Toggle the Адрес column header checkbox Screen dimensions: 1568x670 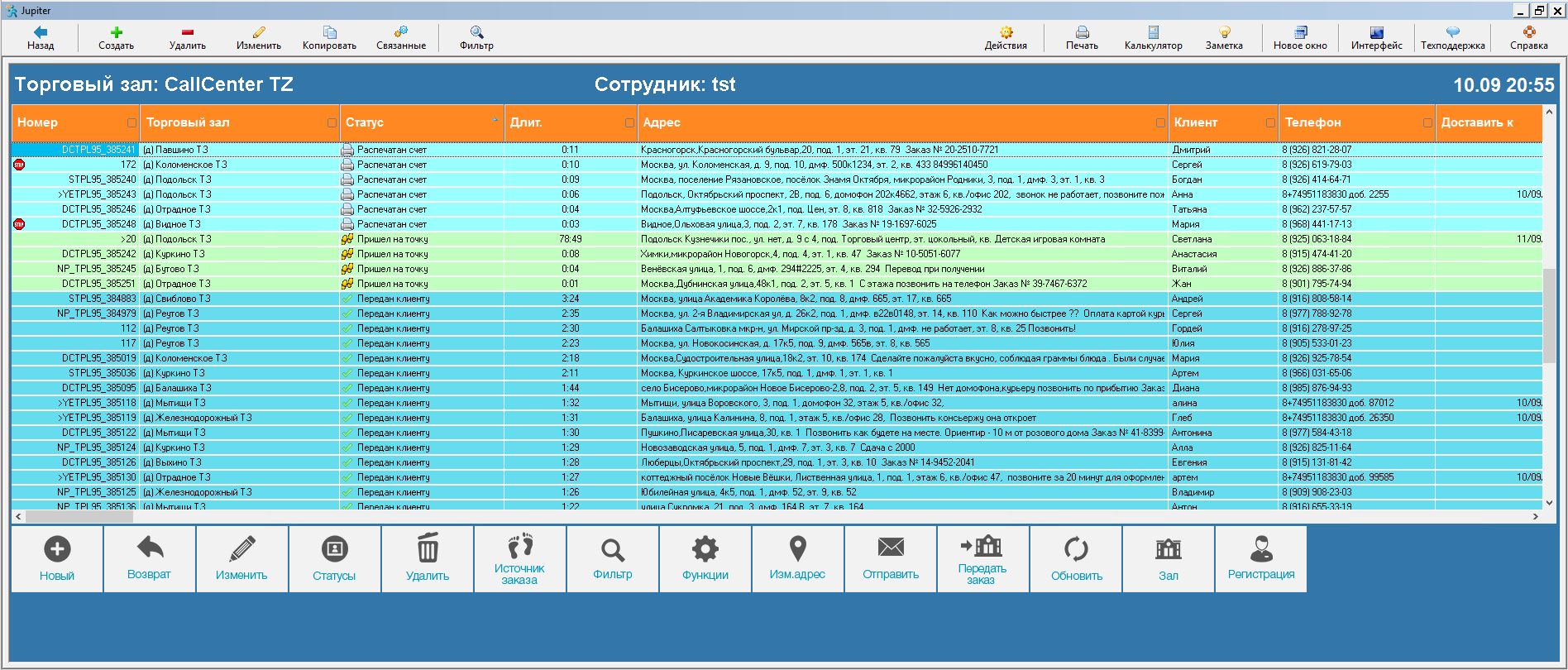pos(1160,122)
